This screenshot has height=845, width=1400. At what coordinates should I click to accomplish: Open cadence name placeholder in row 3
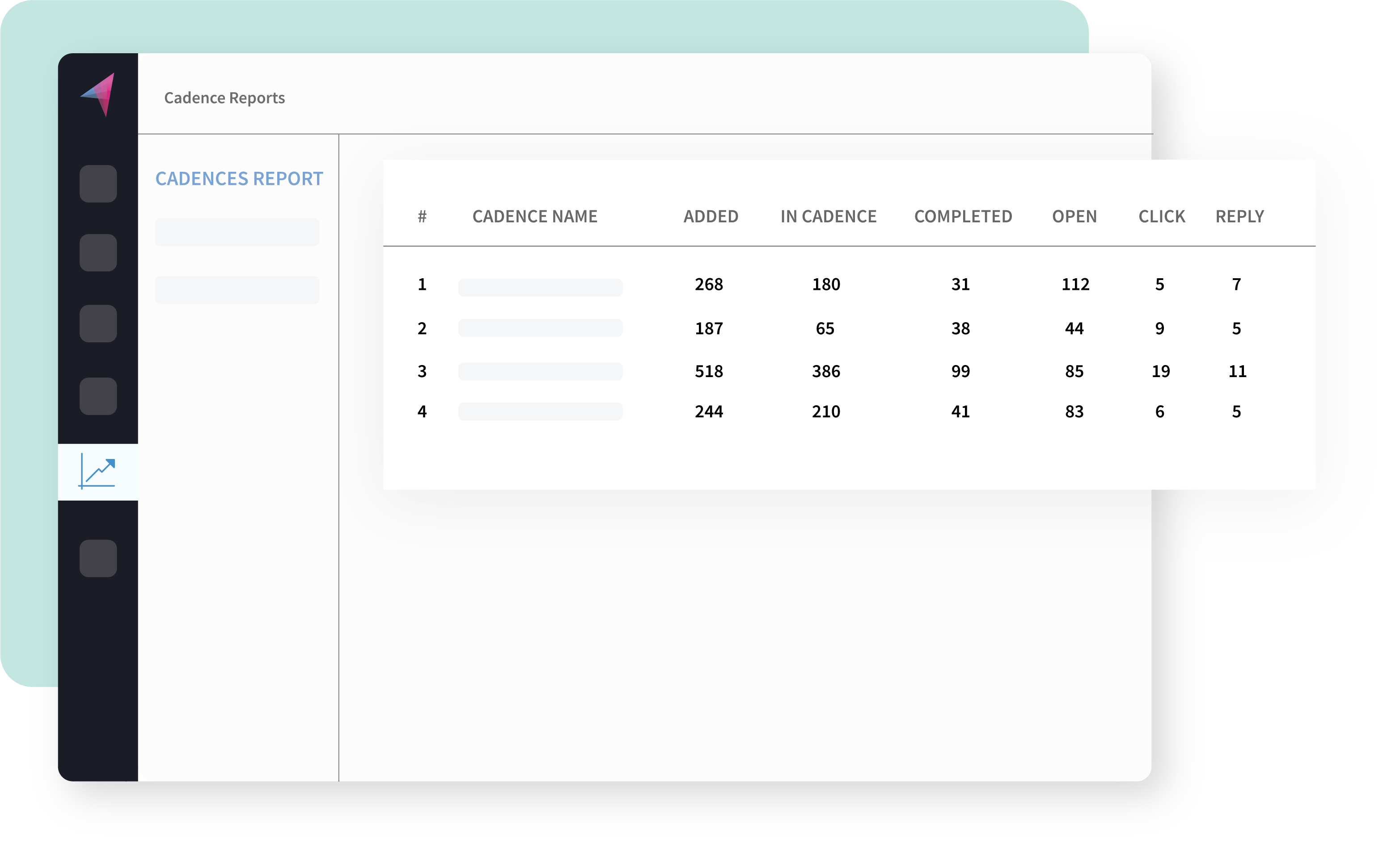[540, 371]
